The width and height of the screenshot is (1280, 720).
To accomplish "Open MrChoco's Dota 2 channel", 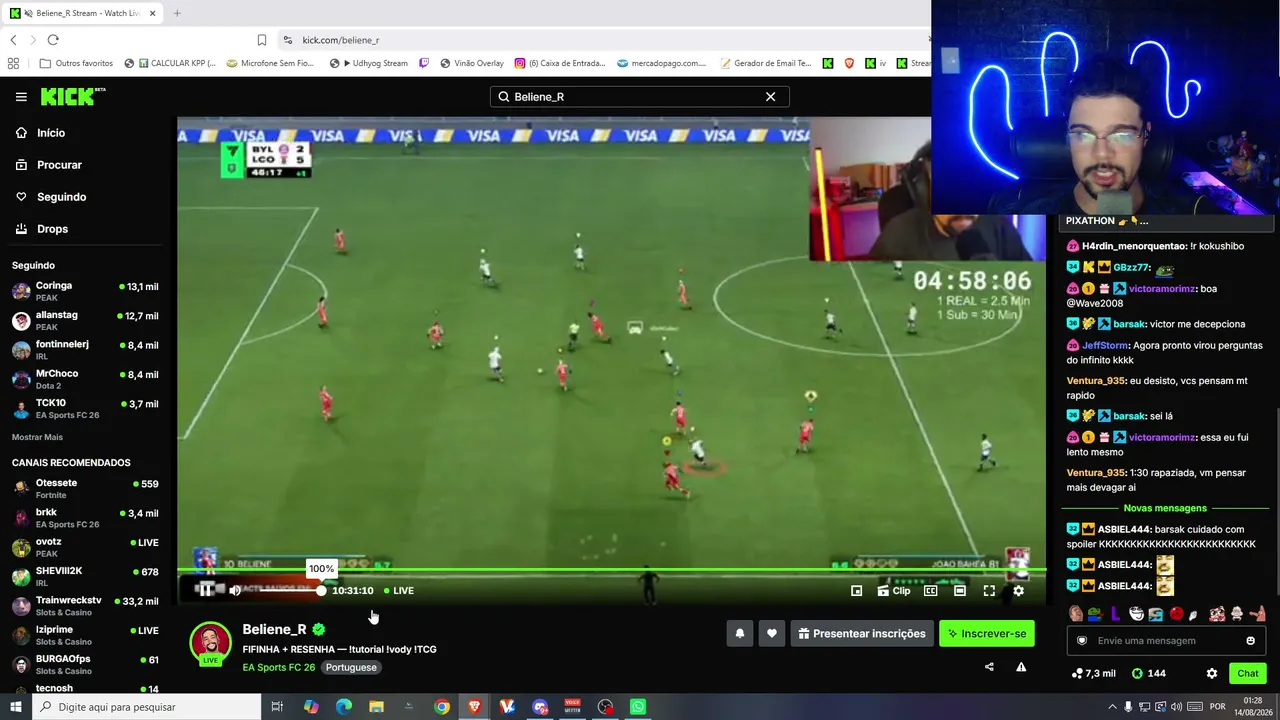I will pyautogui.click(x=85, y=379).
